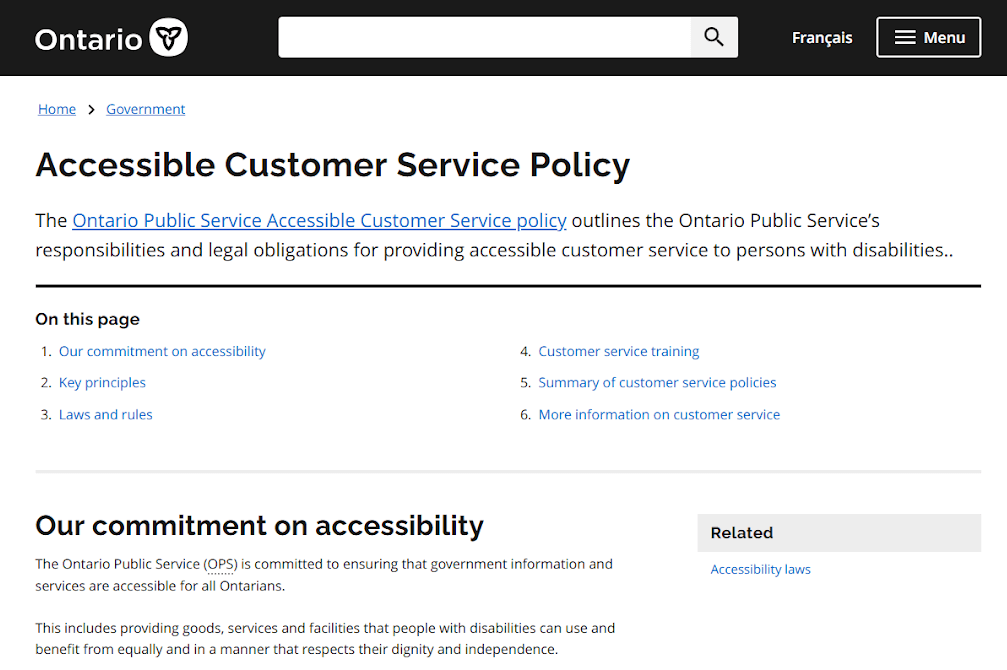Click the OPS abbreviation in the text
1007x670 pixels.
(x=224, y=563)
